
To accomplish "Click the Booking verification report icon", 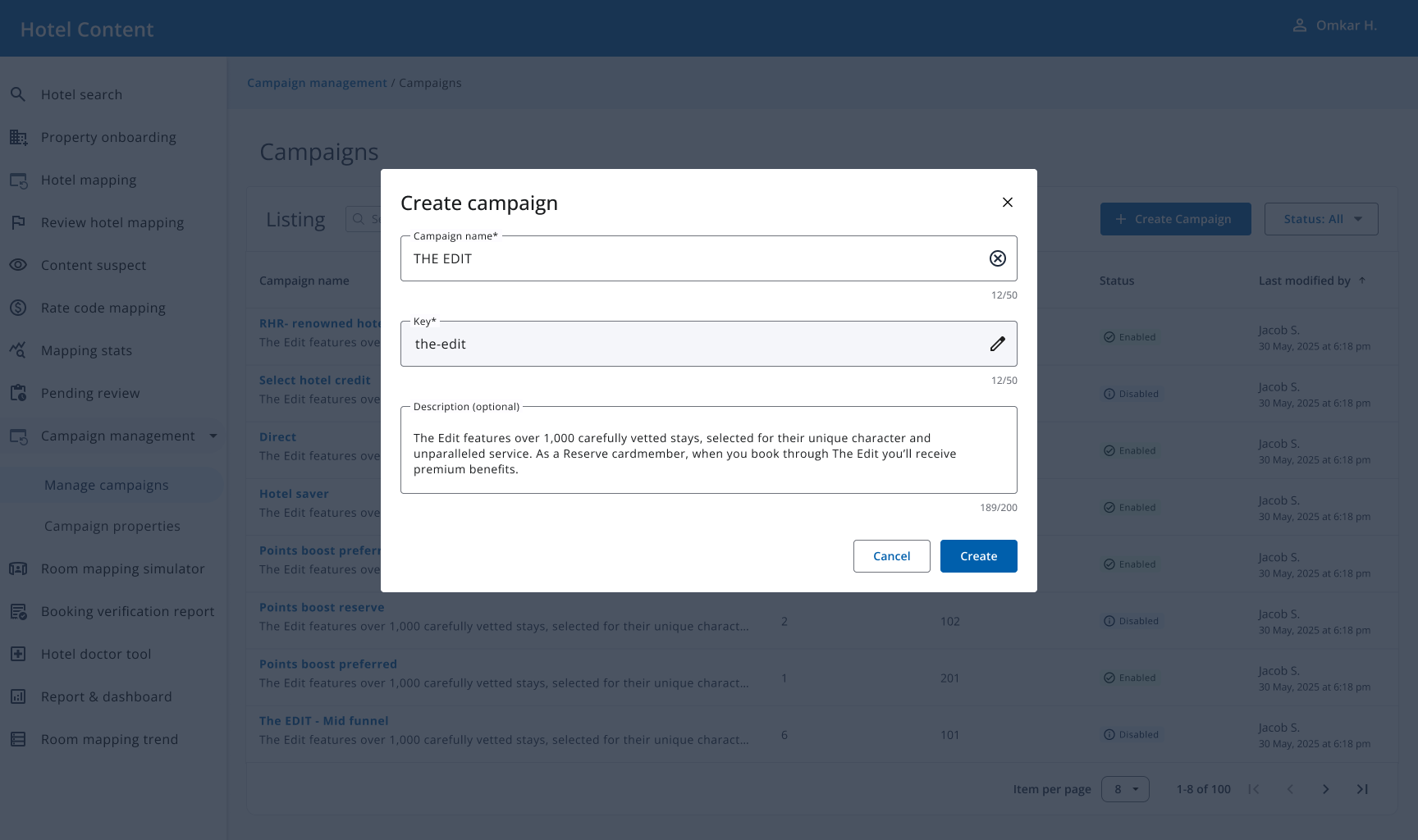I will (18, 611).
